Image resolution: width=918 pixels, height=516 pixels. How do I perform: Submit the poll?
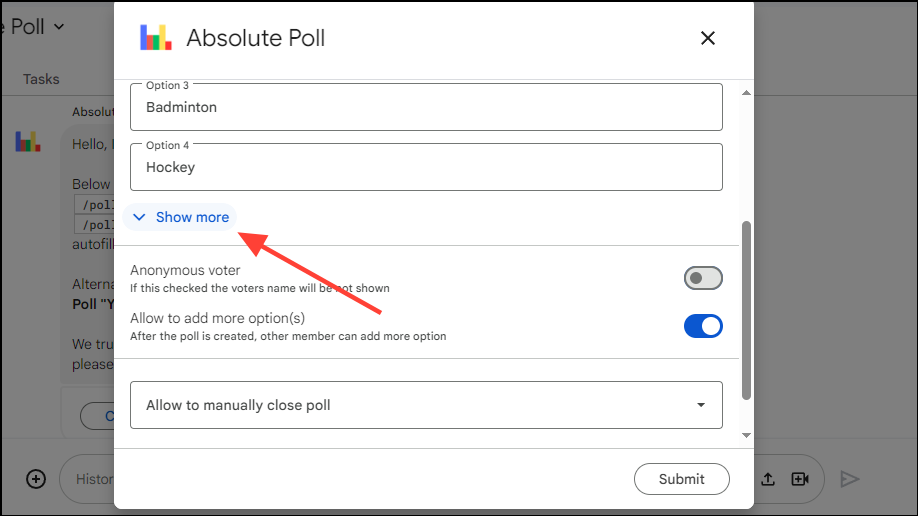681,479
